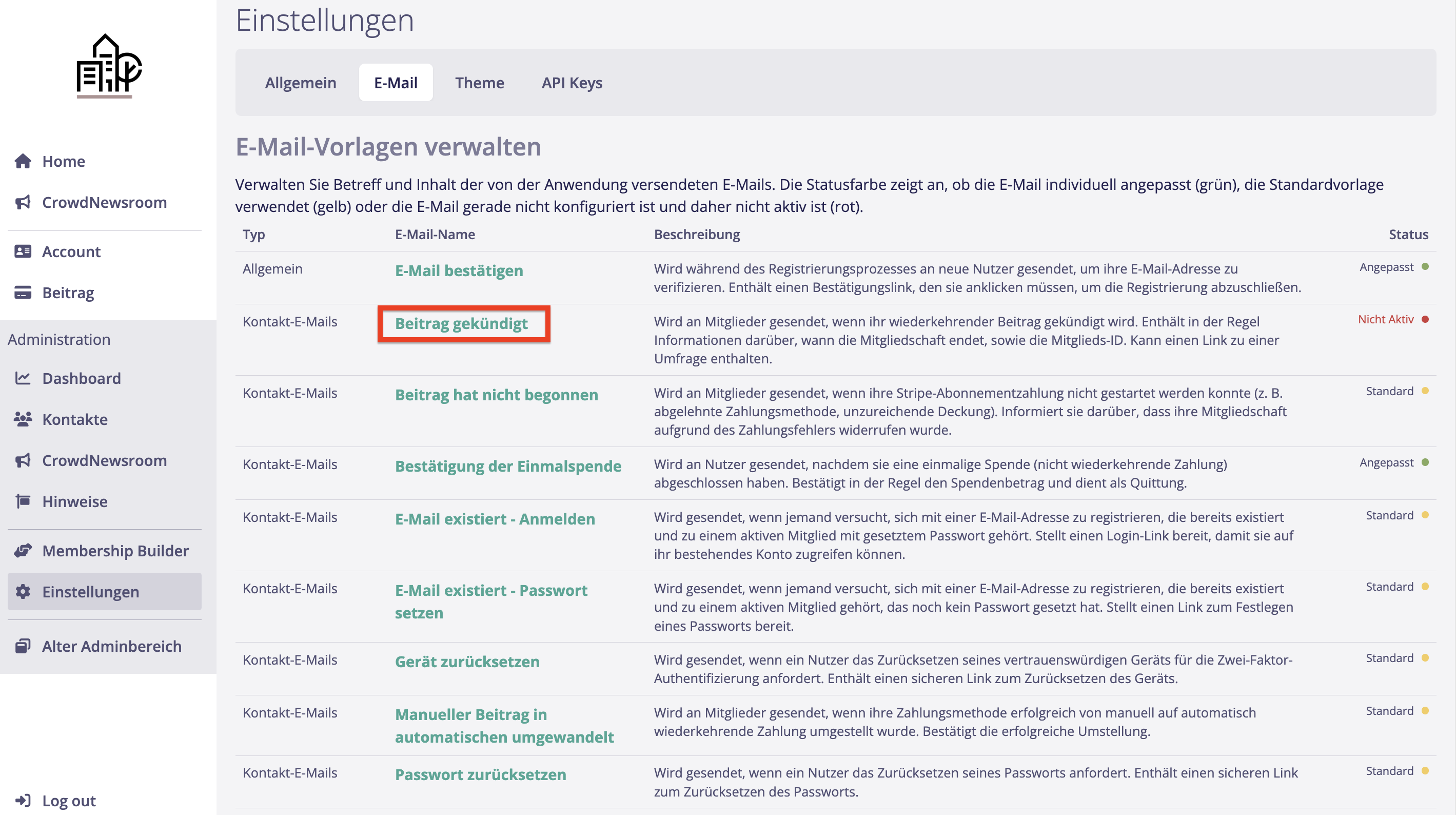Screen dimensions: 1456x815
Task: Click the Einstellungen gear icon
Action: [x=23, y=592]
